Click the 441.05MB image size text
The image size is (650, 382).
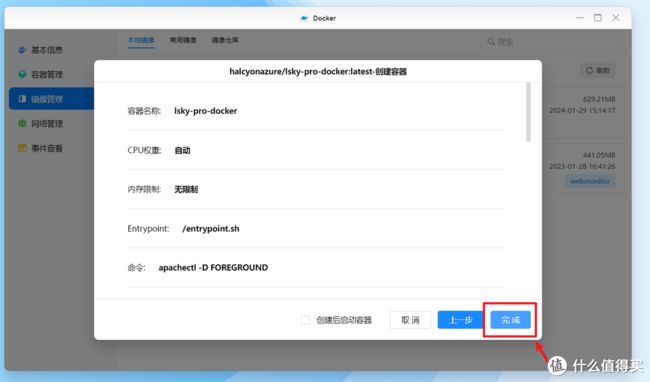click(x=599, y=155)
